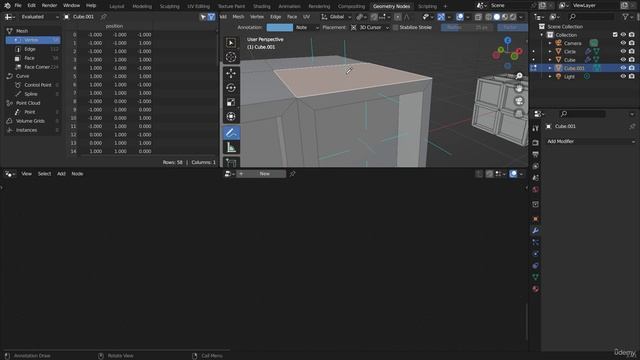Adjust the Radius slider in tool settings
The height and width of the screenshot is (360, 640).
[x=467, y=27]
